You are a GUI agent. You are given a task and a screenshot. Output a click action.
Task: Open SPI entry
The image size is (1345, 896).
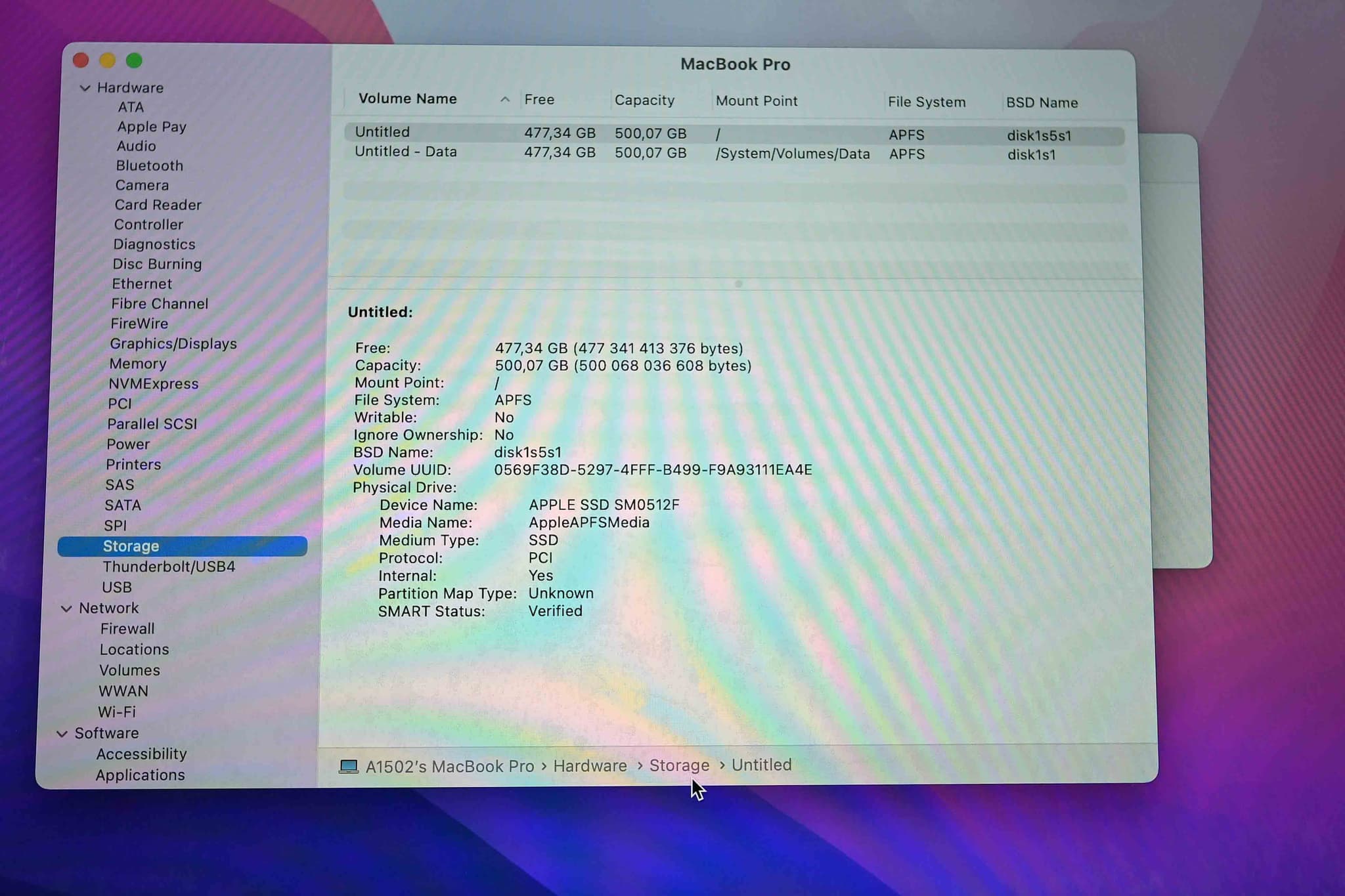pos(115,526)
